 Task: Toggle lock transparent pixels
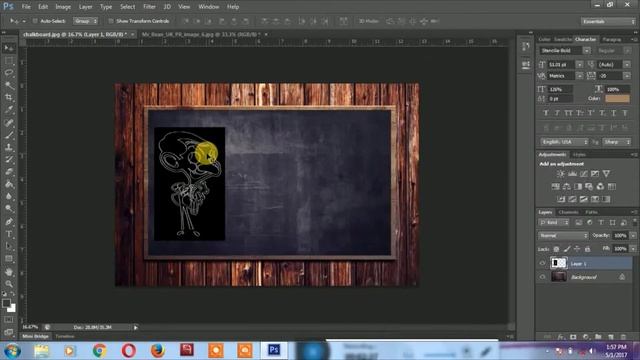coord(556,249)
